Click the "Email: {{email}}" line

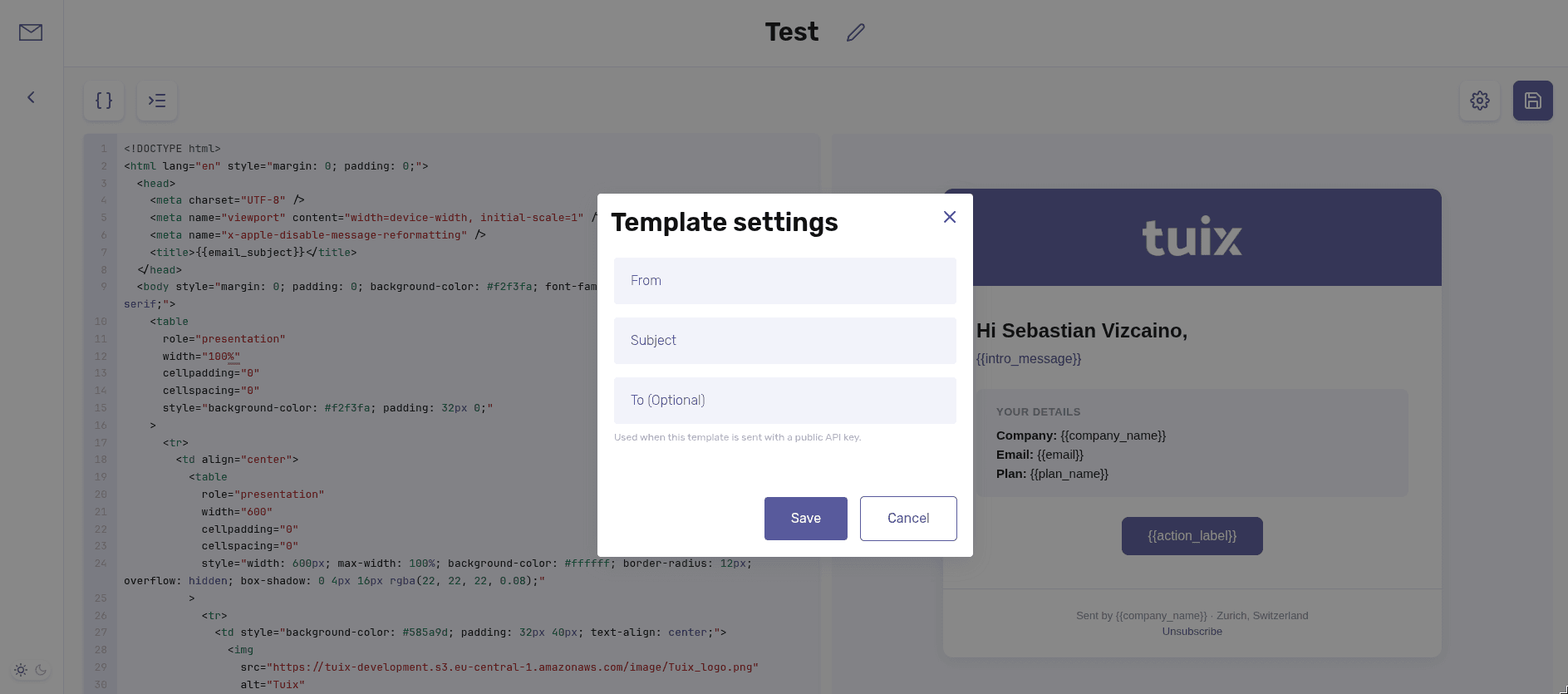coord(1040,455)
